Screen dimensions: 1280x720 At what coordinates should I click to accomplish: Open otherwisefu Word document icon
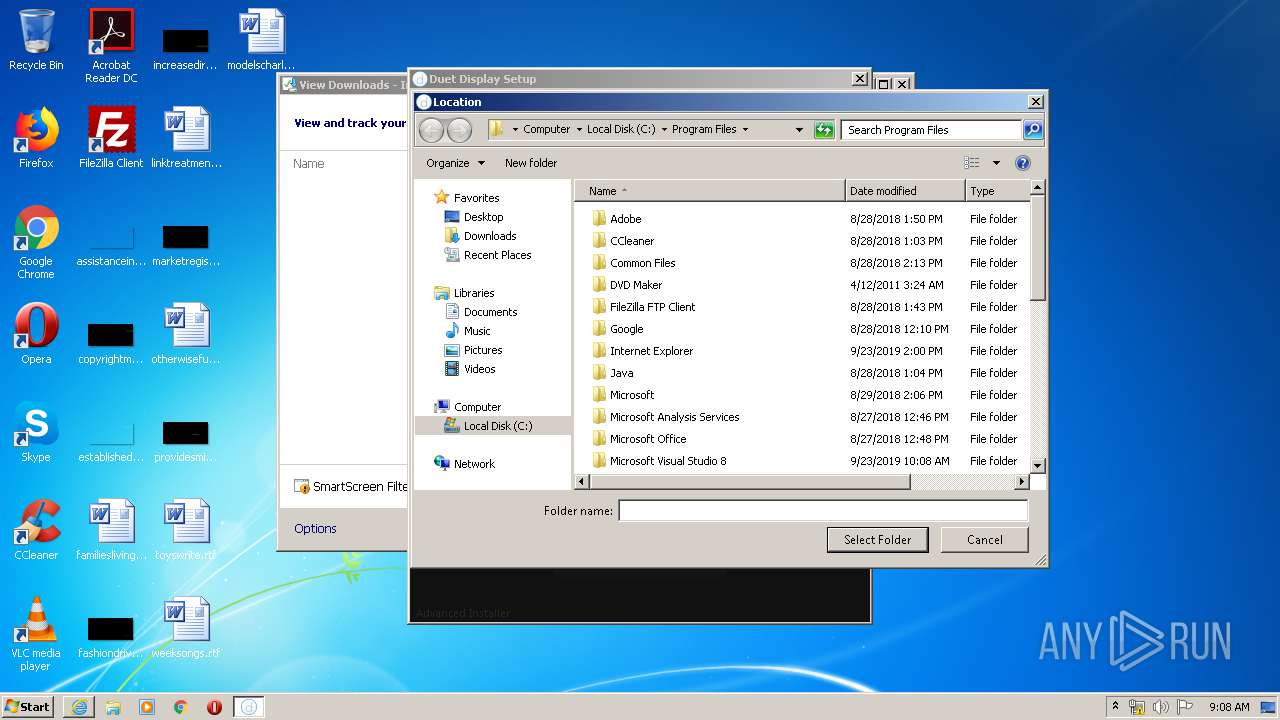click(x=186, y=333)
